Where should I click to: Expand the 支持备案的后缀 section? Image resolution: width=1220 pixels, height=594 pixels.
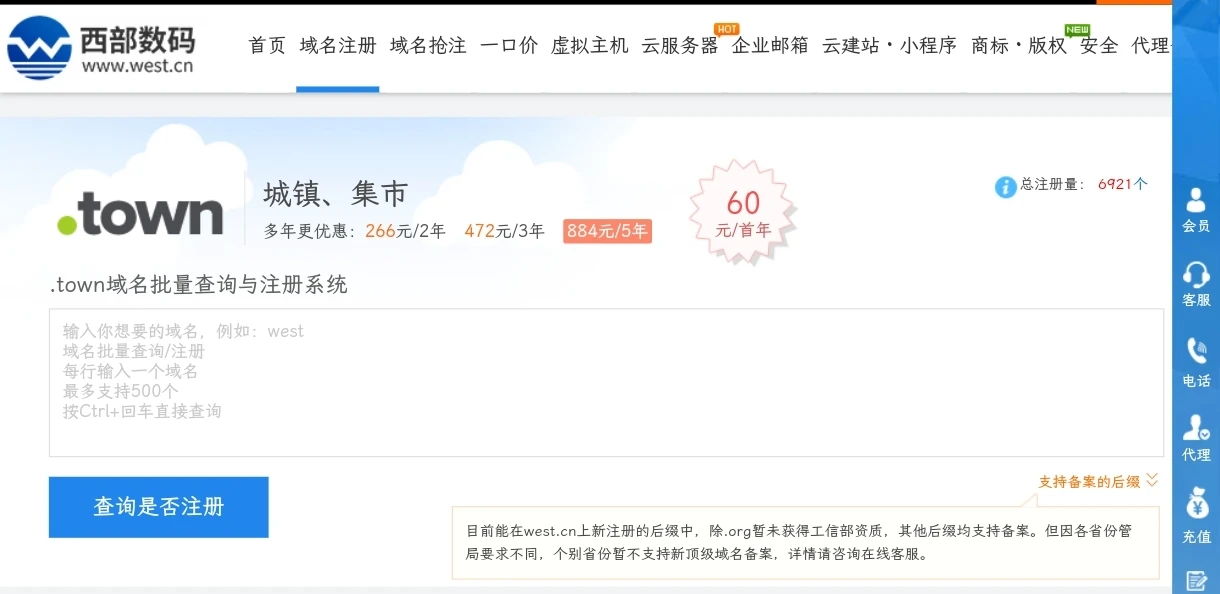pos(1098,481)
